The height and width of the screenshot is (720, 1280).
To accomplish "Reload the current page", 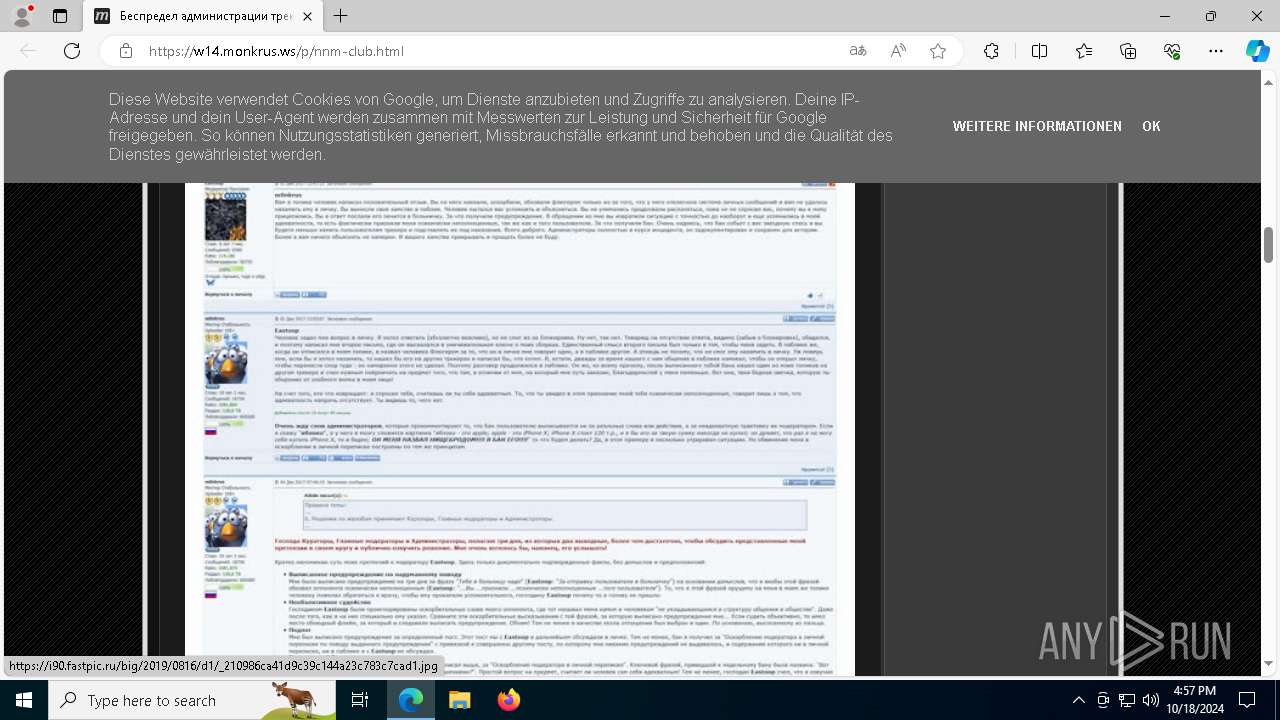I will 72,51.
